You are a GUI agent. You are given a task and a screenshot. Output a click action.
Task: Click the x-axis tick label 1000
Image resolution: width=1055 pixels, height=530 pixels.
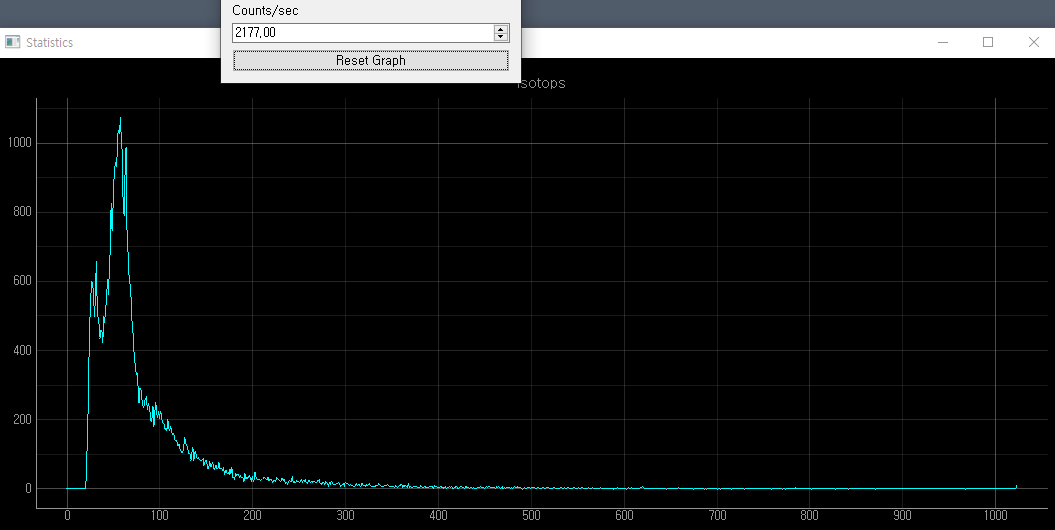click(x=995, y=516)
